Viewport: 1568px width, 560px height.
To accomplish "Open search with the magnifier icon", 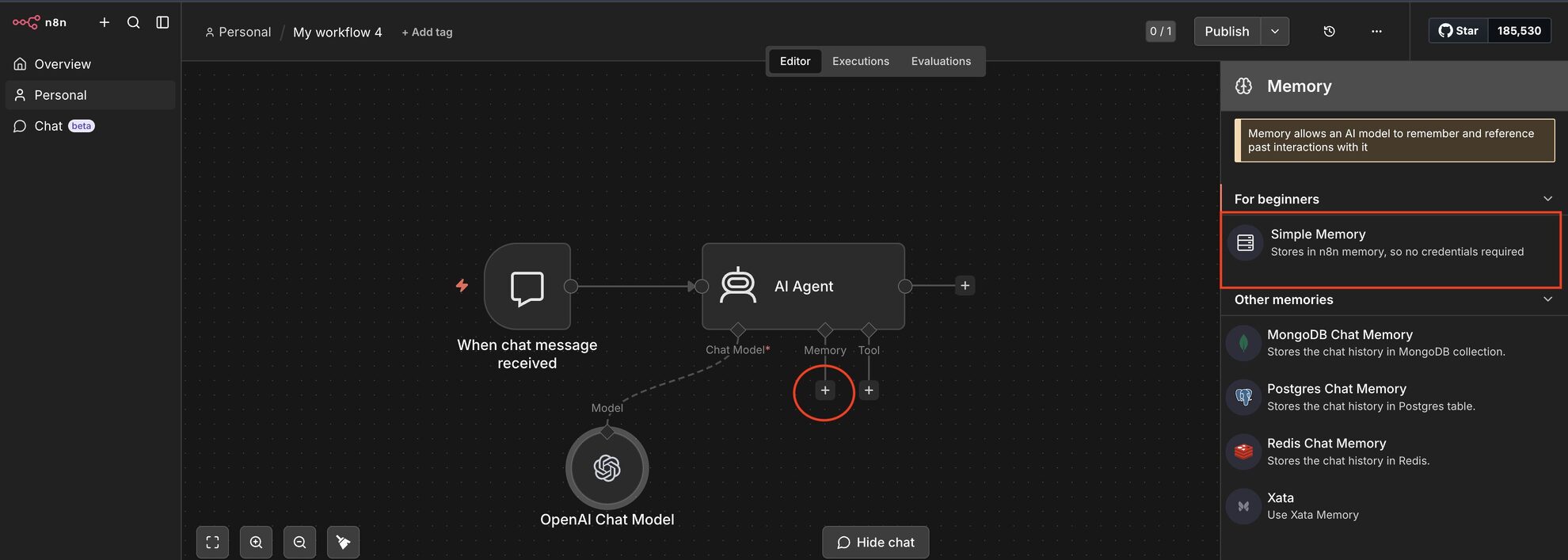I will click(134, 22).
